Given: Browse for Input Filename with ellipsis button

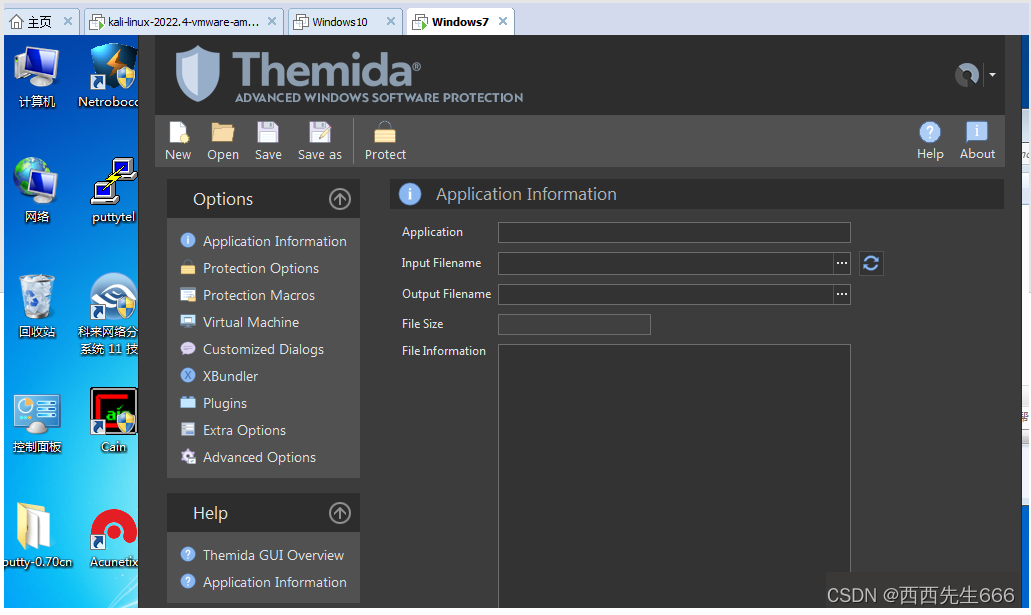Looking at the screenshot, I should (x=842, y=263).
